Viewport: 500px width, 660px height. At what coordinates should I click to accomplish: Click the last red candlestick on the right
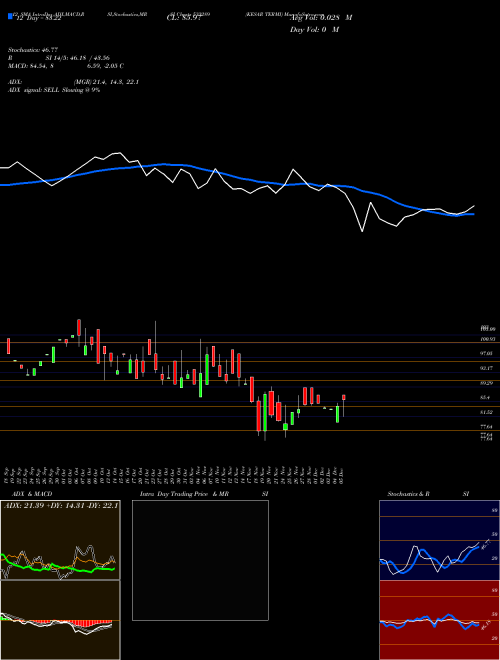click(x=343, y=397)
